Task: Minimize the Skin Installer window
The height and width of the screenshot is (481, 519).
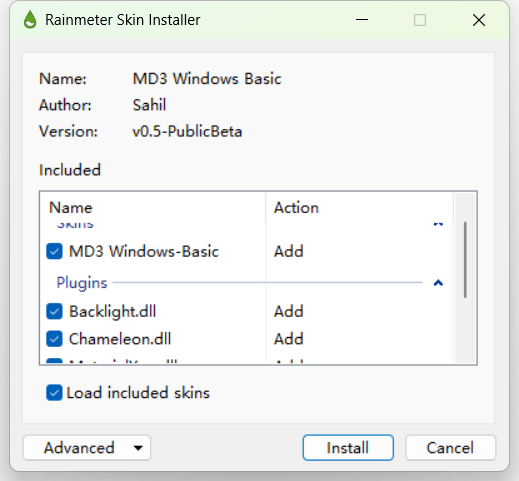Action: coord(362,20)
